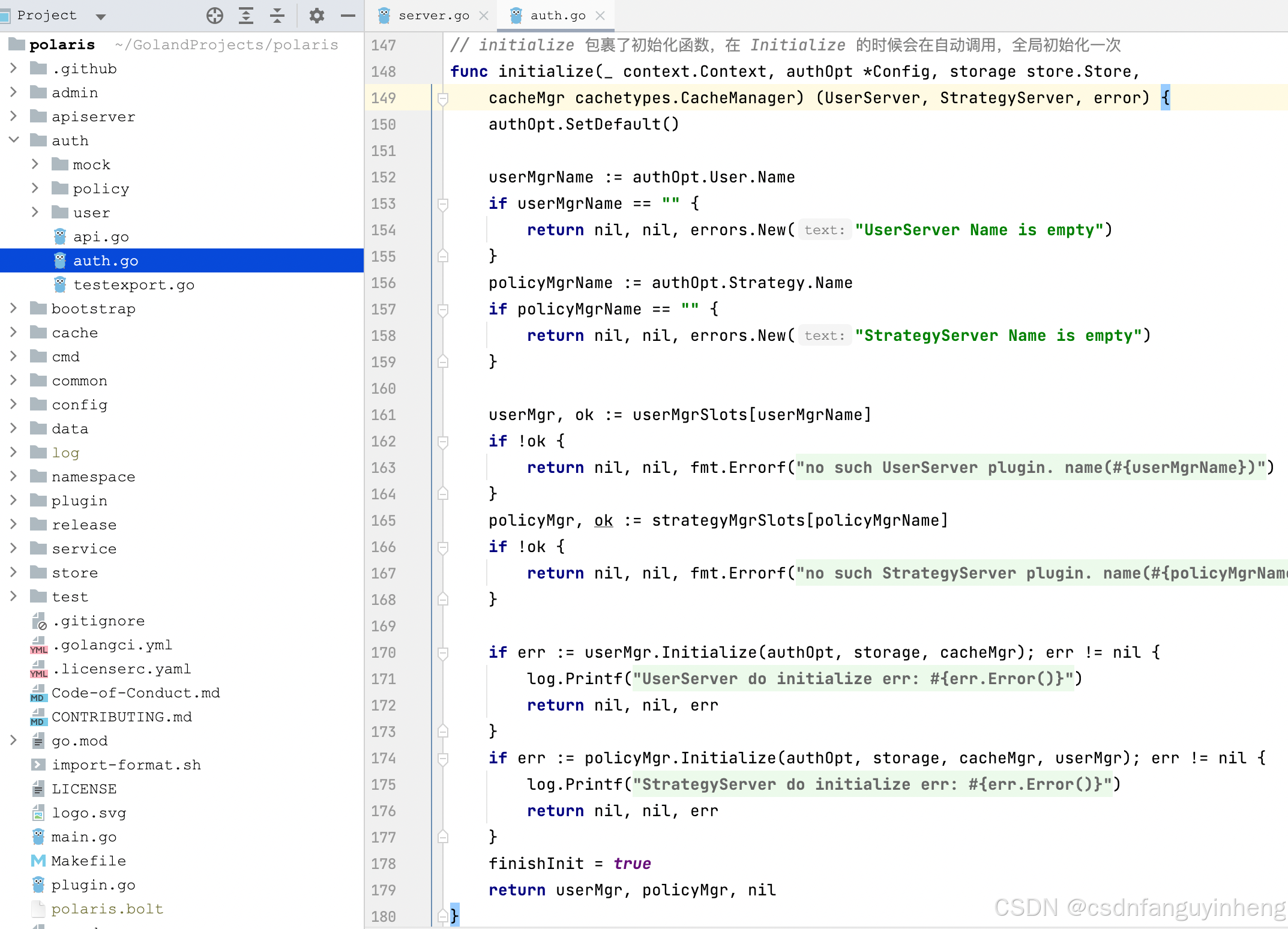The height and width of the screenshot is (929, 1288).
Task: Click the Expand All icon in Project toolbar
Action: coord(246,16)
